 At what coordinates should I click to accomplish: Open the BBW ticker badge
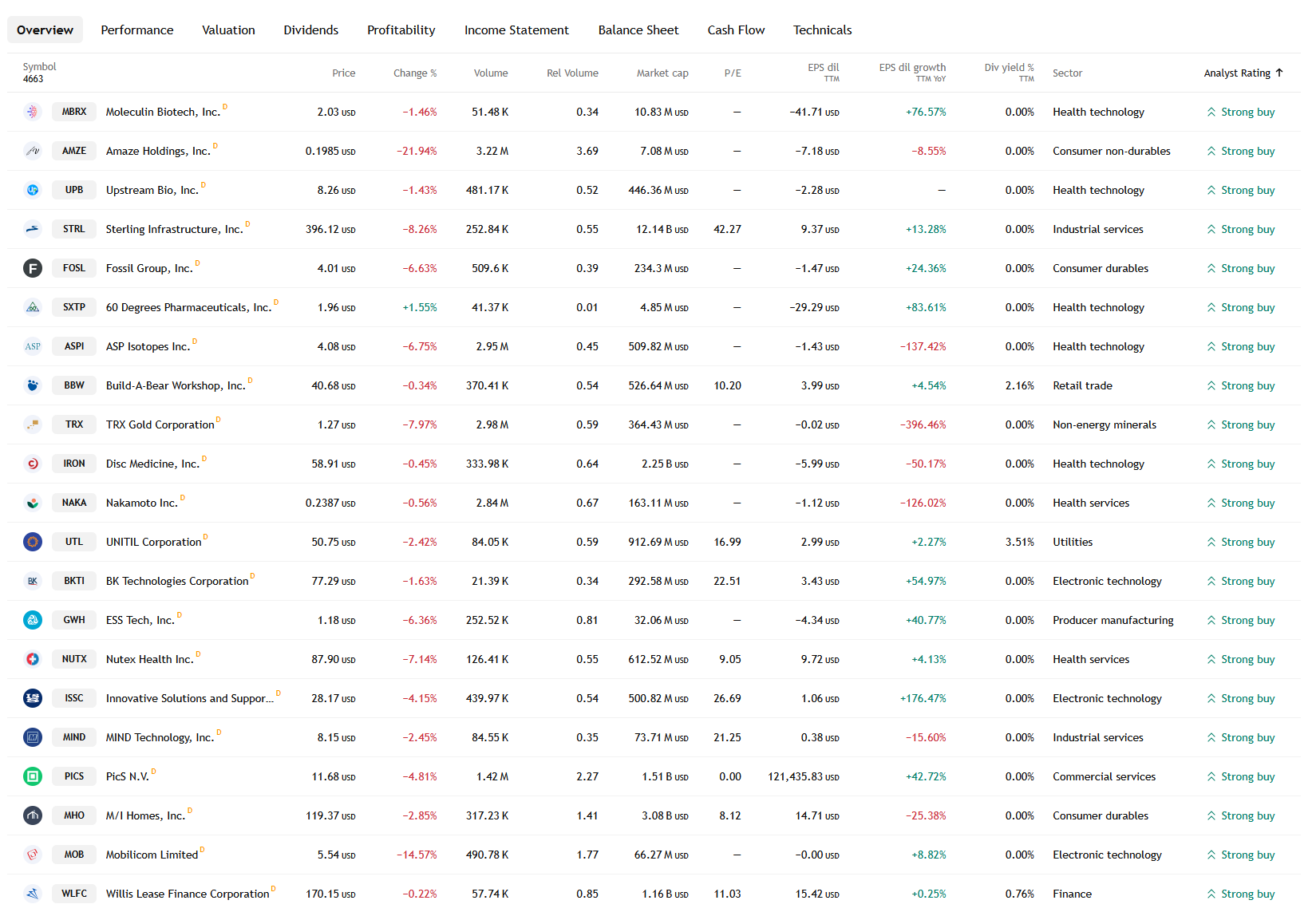click(74, 385)
